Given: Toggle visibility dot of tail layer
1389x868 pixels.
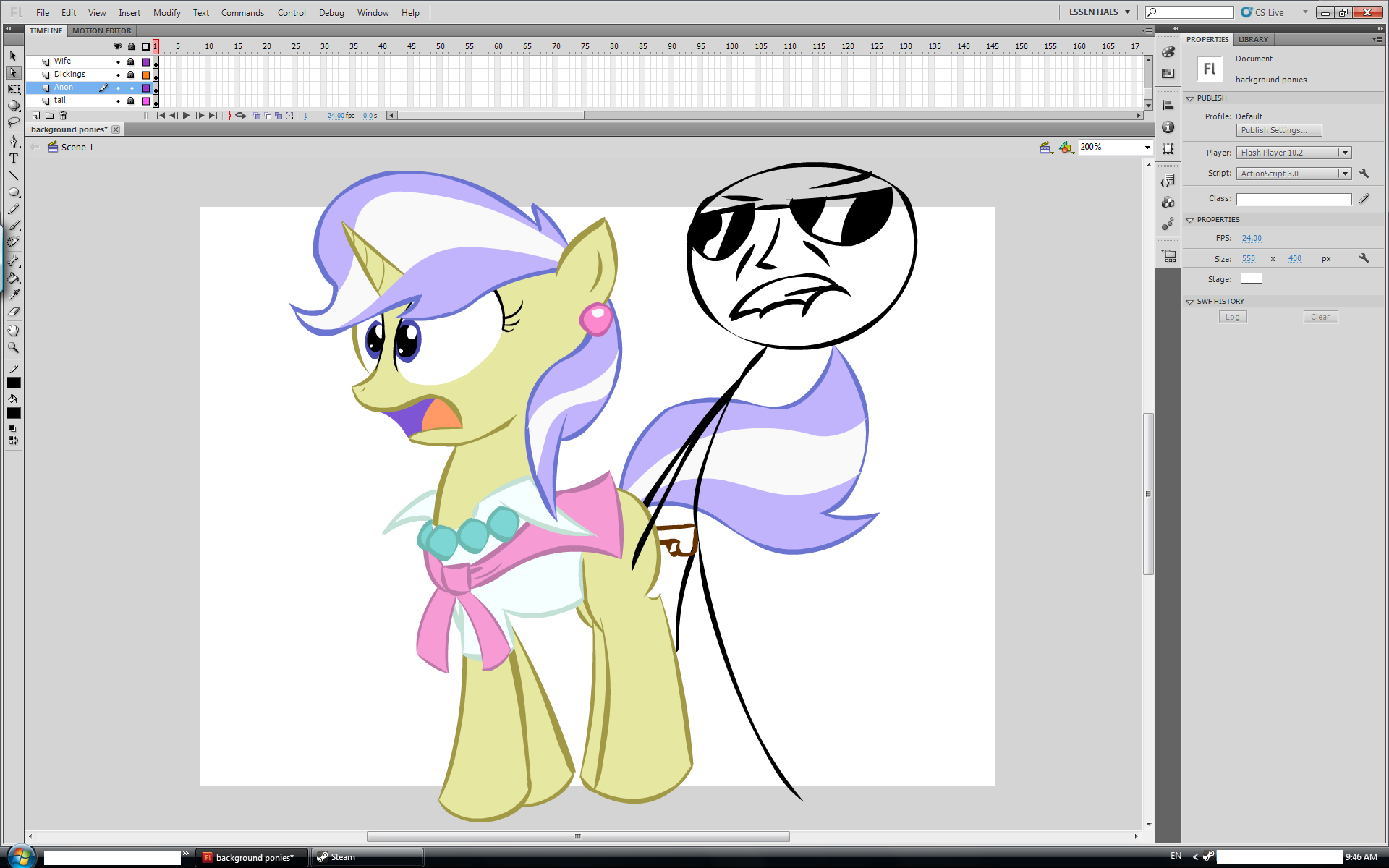Looking at the screenshot, I should 118,101.
